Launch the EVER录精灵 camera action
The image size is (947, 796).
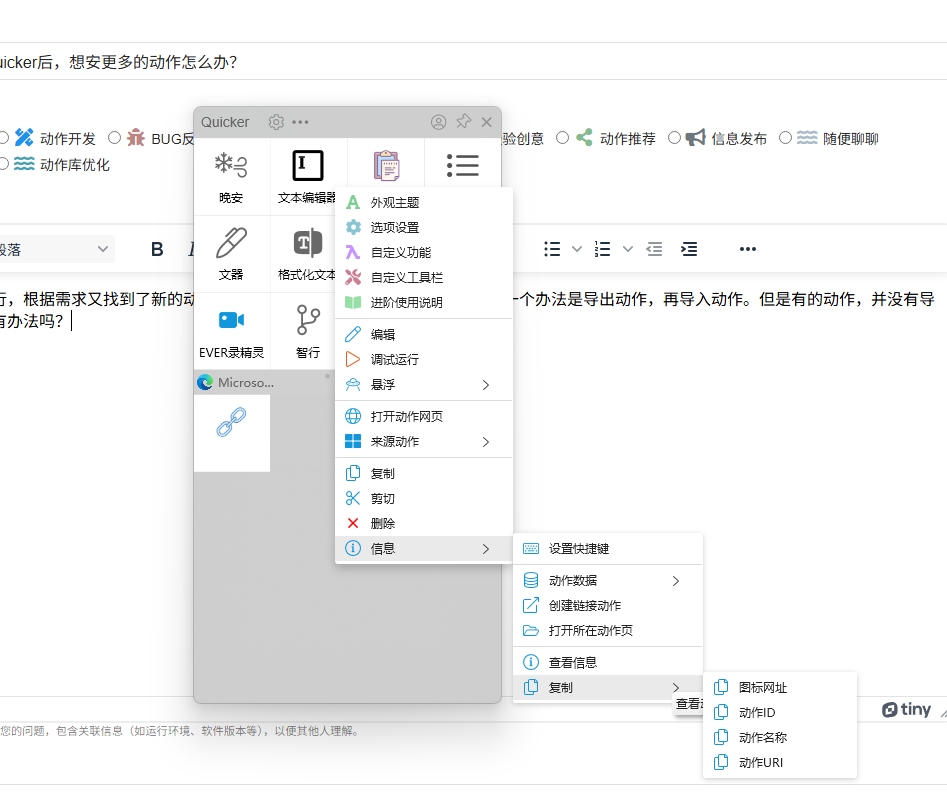(231, 331)
